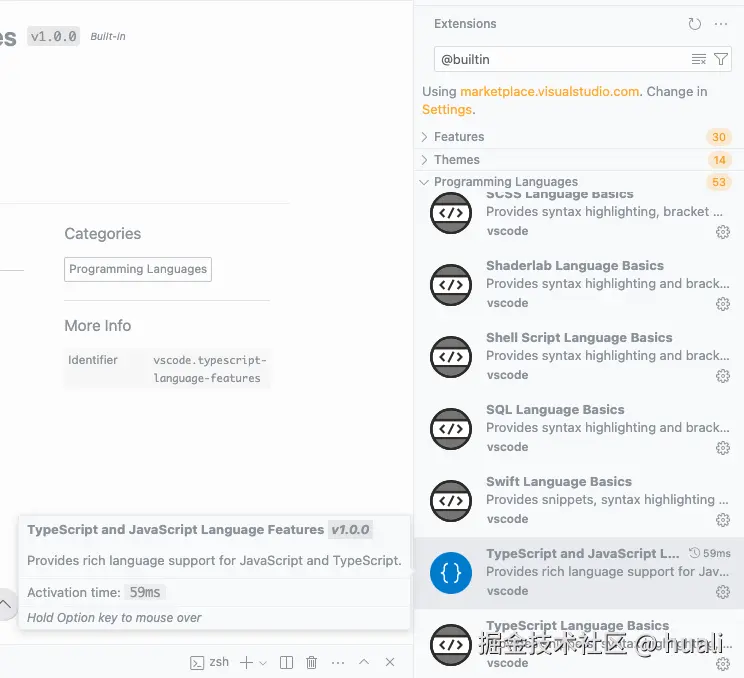This screenshot has height=678, width=744.
Task: Close the terminal panel
Action: click(390, 662)
